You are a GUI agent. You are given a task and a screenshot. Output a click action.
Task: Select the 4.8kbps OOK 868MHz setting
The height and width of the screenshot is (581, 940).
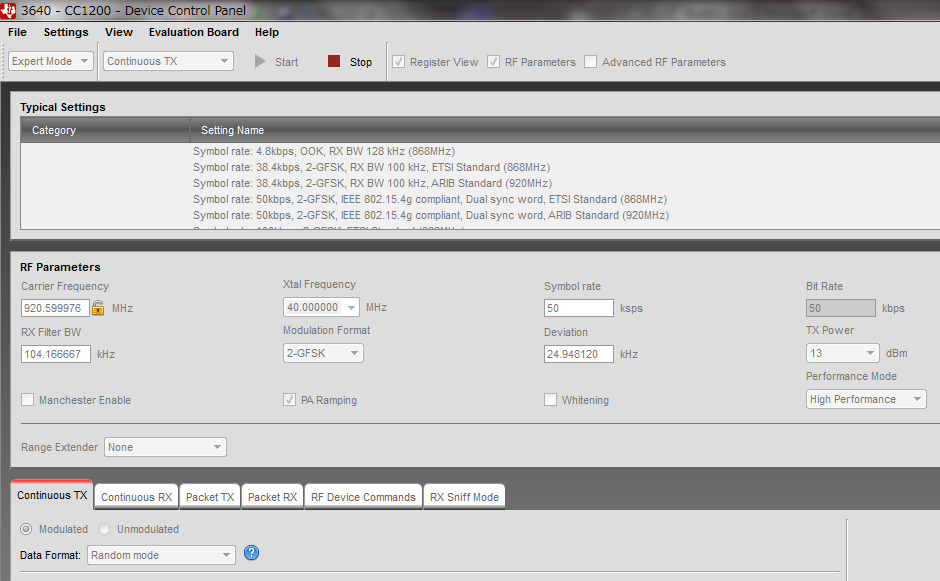click(324, 151)
